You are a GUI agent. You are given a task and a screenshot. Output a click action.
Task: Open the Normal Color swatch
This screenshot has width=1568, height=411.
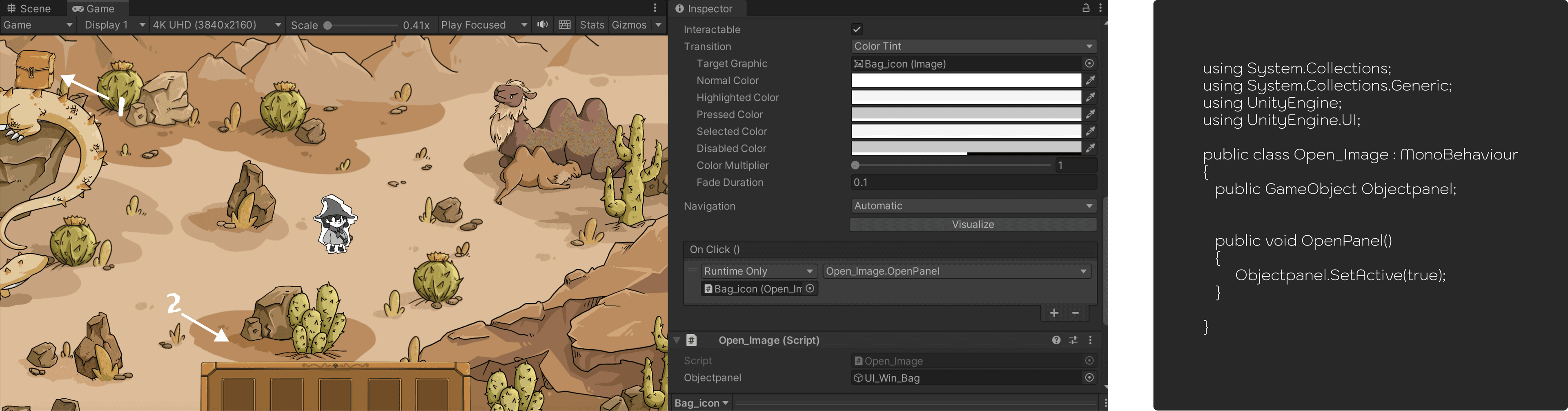click(x=966, y=80)
